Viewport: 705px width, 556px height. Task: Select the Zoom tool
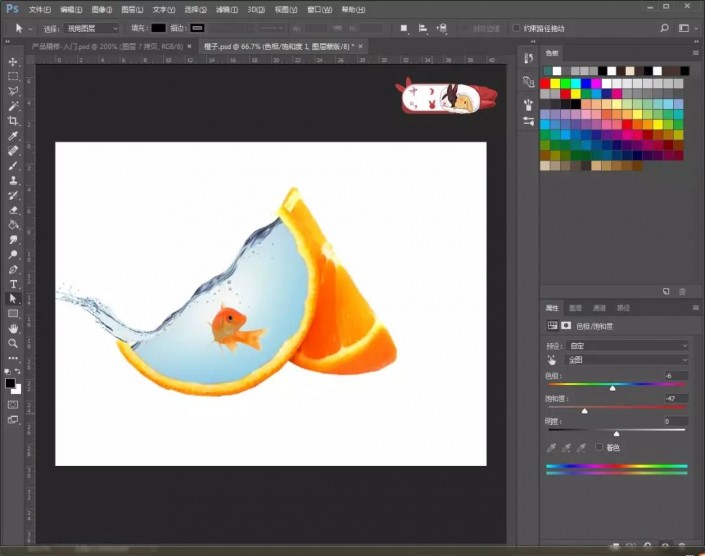point(13,343)
